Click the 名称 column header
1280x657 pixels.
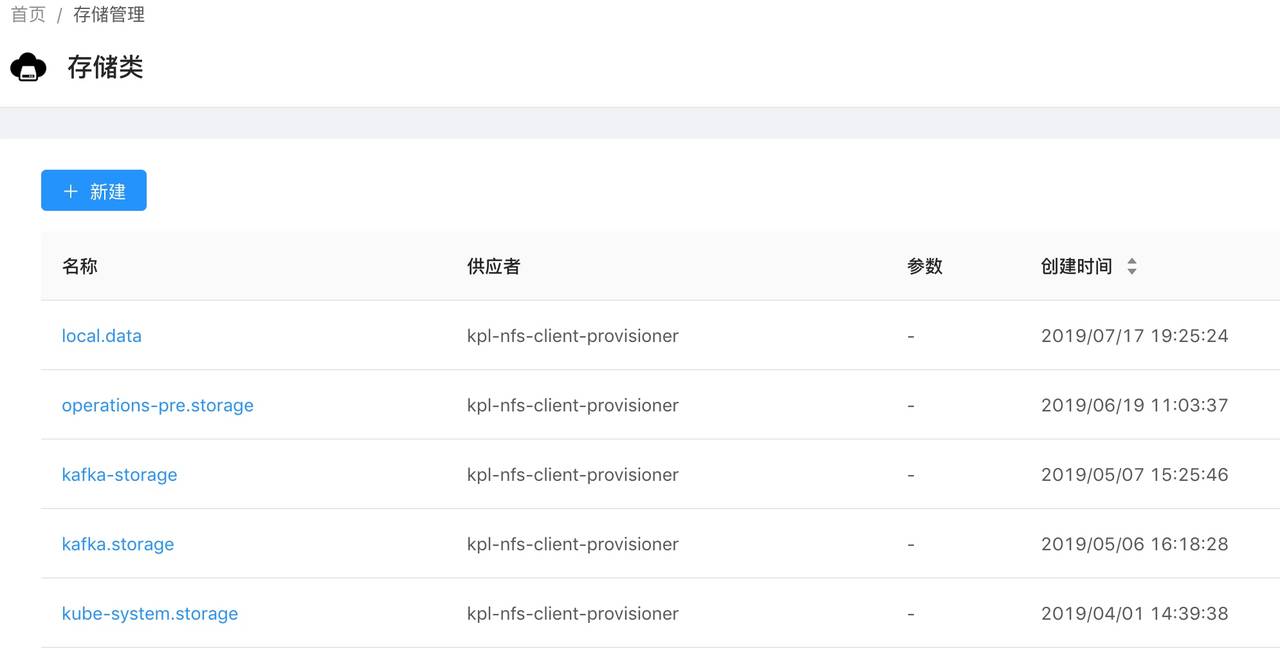coord(80,267)
